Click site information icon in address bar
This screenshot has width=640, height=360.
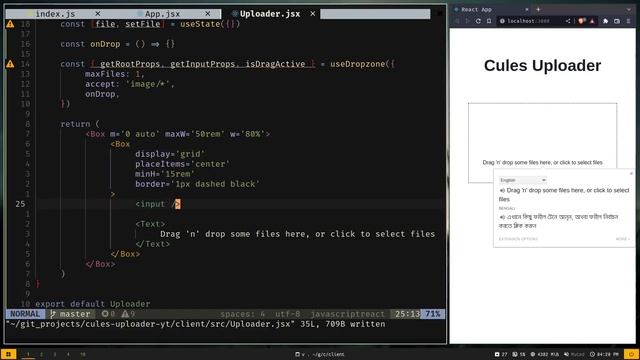502,21
